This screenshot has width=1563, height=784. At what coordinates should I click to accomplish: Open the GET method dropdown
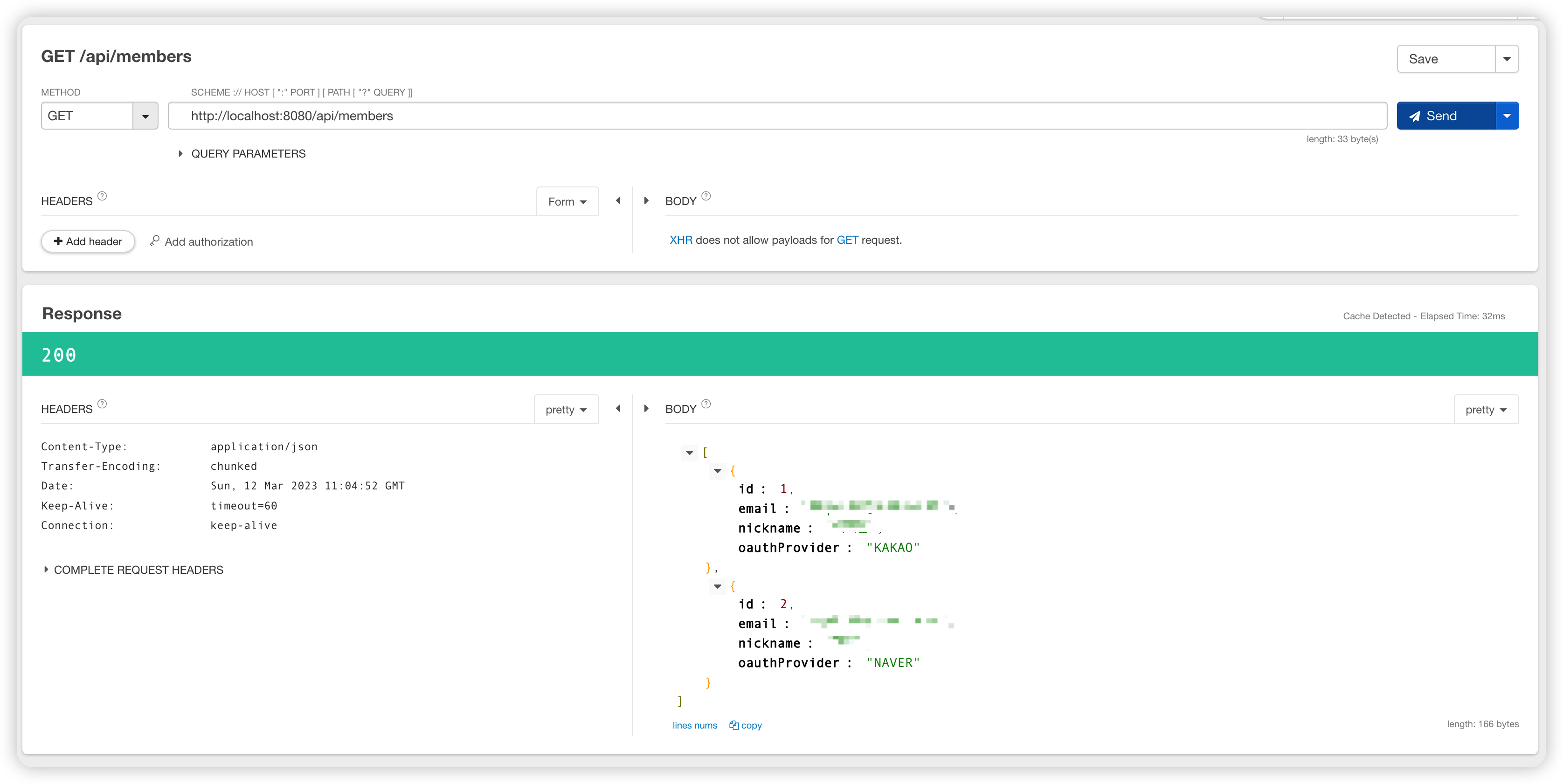point(145,116)
